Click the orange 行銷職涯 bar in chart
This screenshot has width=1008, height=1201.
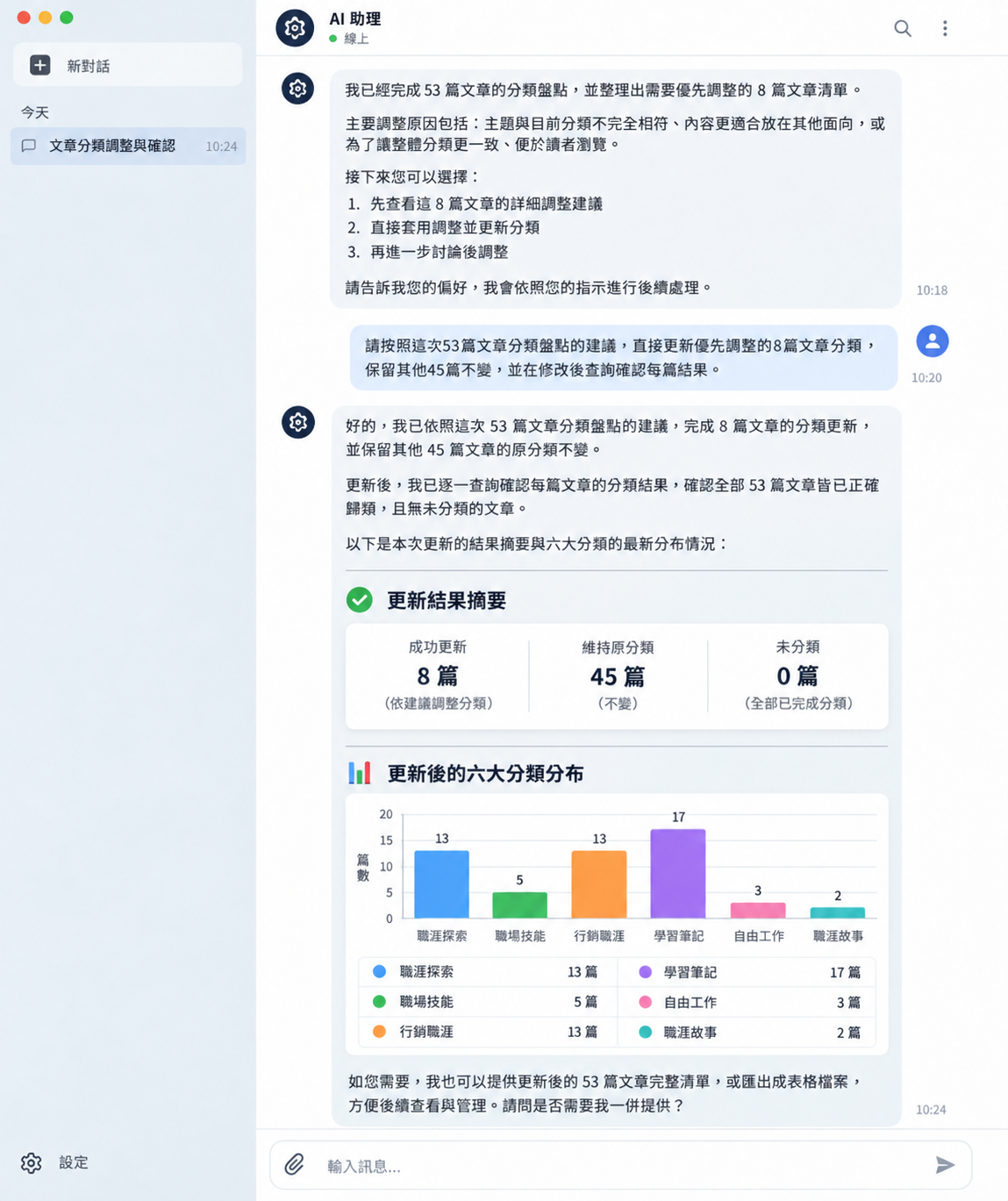(x=599, y=884)
